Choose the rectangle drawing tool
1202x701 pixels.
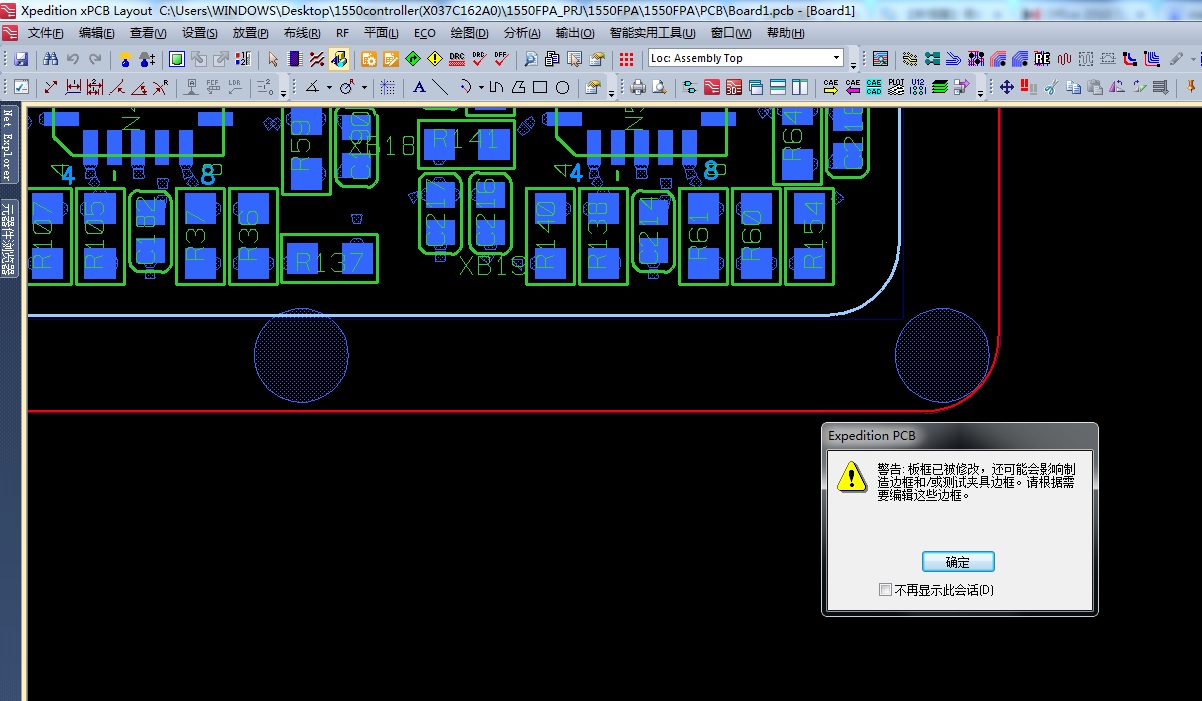point(540,87)
